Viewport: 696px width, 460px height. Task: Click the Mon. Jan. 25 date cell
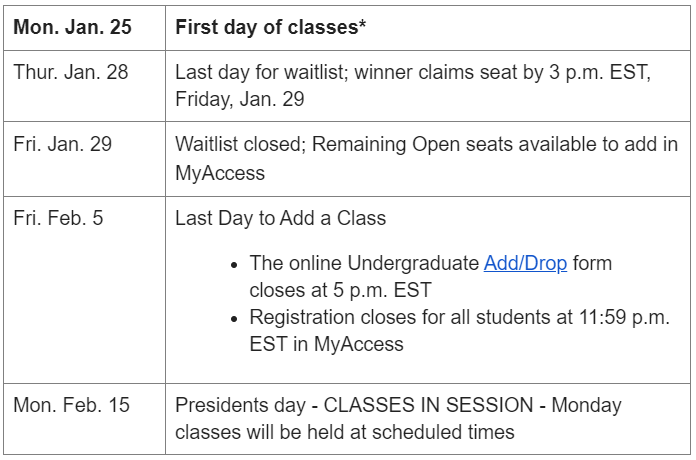tap(84, 28)
